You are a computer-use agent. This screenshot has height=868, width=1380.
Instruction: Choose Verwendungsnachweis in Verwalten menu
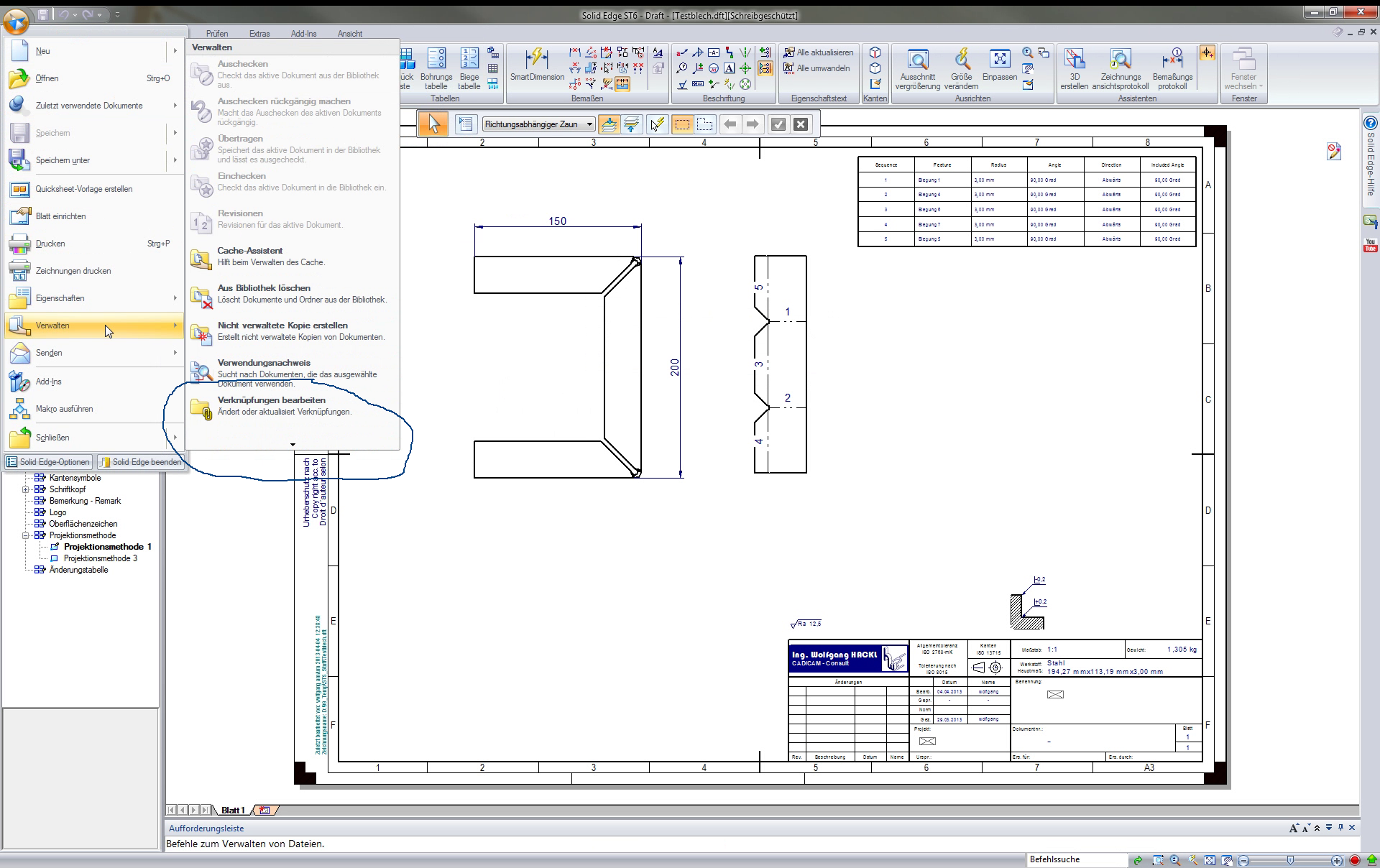[292, 372]
